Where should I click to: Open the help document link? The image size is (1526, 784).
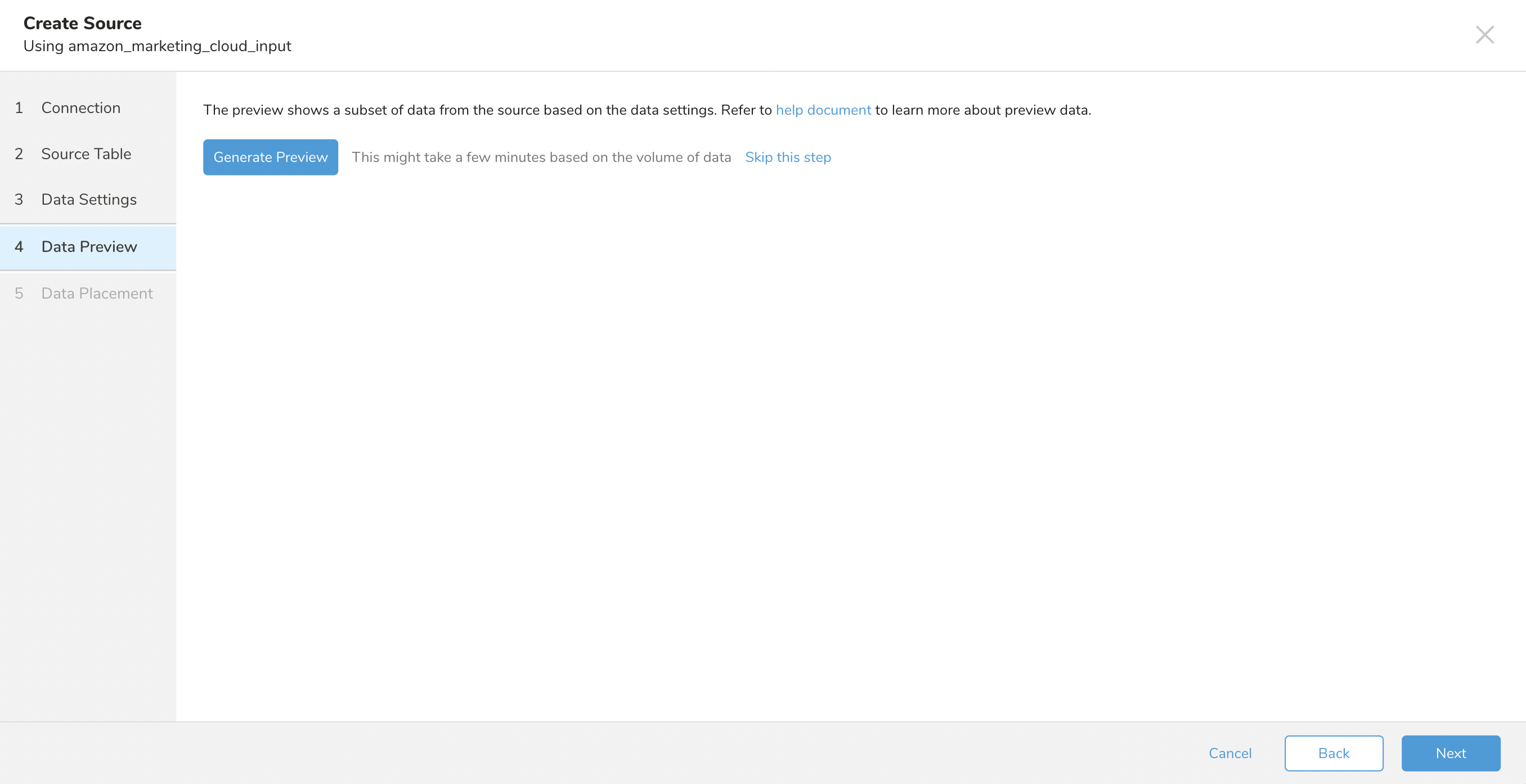coord(823,110)
